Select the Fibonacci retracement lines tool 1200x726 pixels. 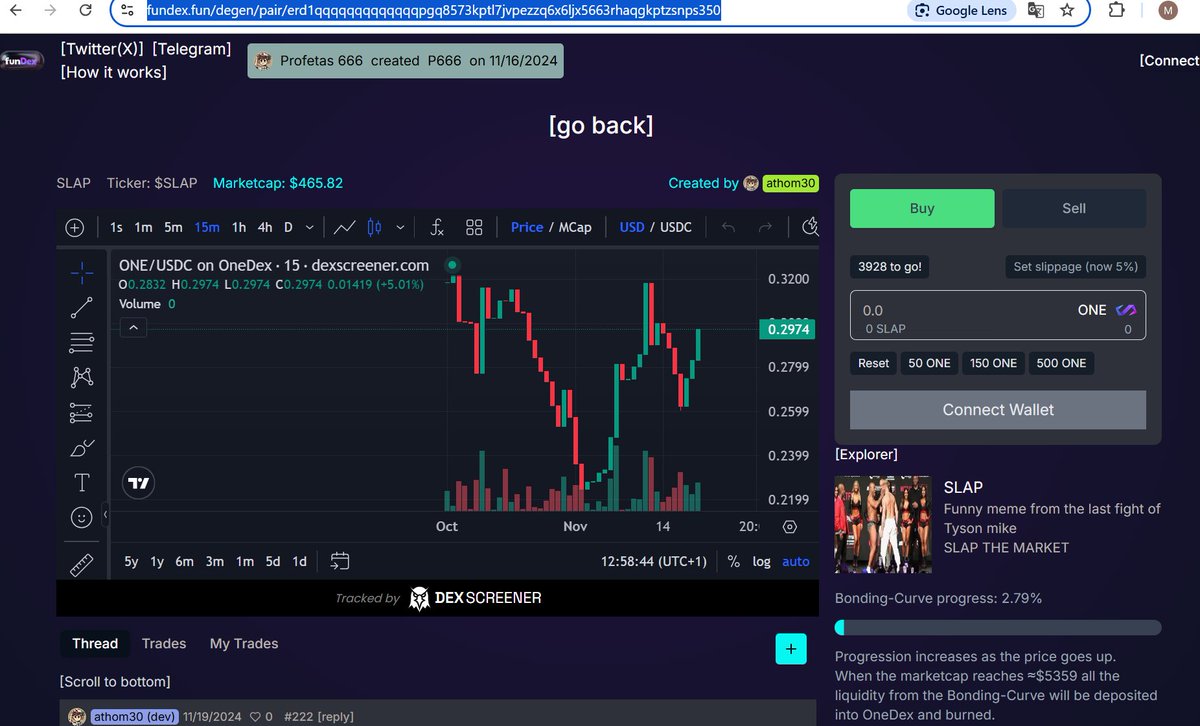pyautogui.click(x=82, y=342)
